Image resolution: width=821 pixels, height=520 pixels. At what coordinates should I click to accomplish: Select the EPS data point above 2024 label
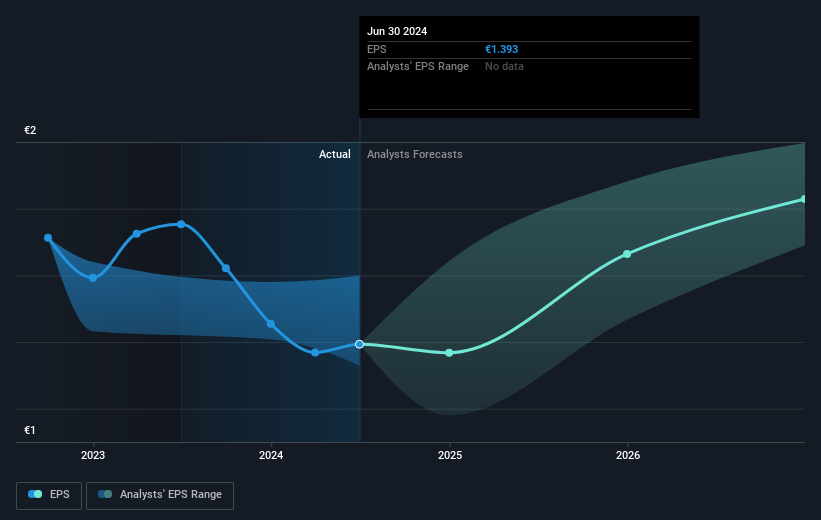point(271,324)
